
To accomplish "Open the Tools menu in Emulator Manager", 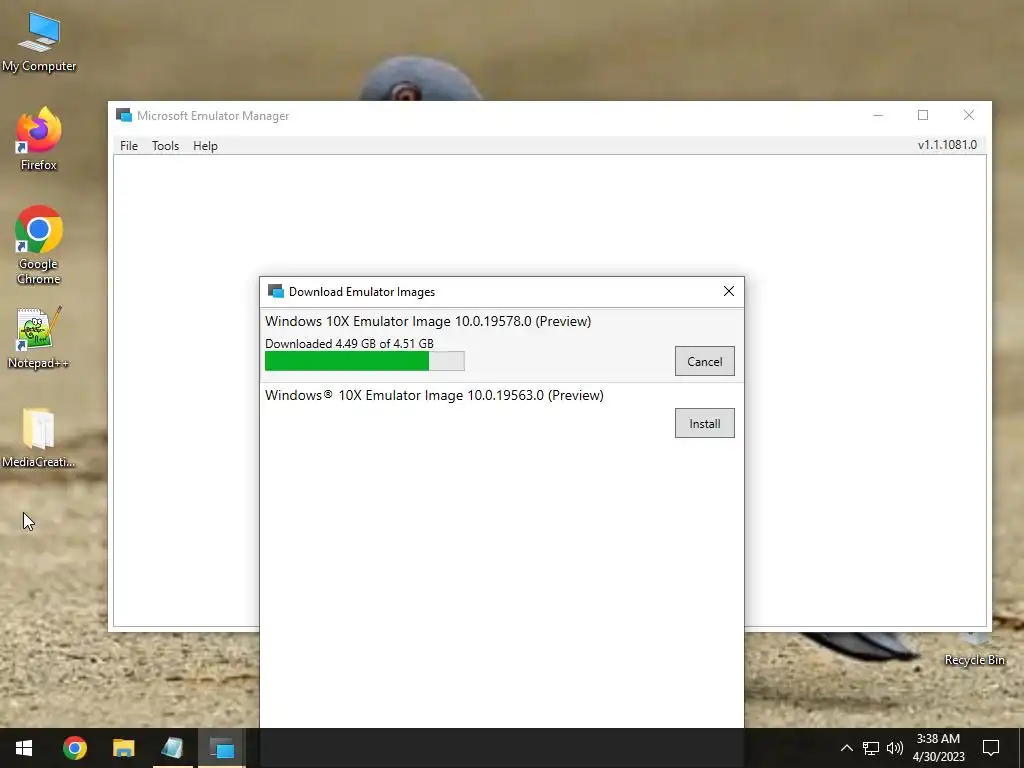I will click(165, 146).
